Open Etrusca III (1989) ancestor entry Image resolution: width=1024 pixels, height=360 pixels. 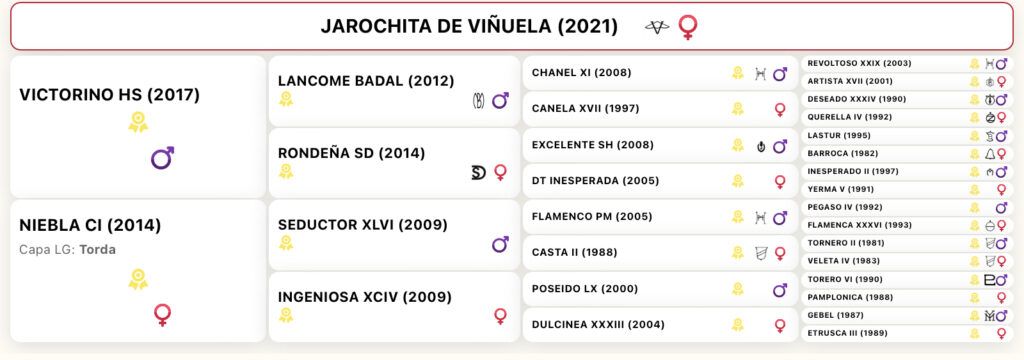click(x=908, y=333)
